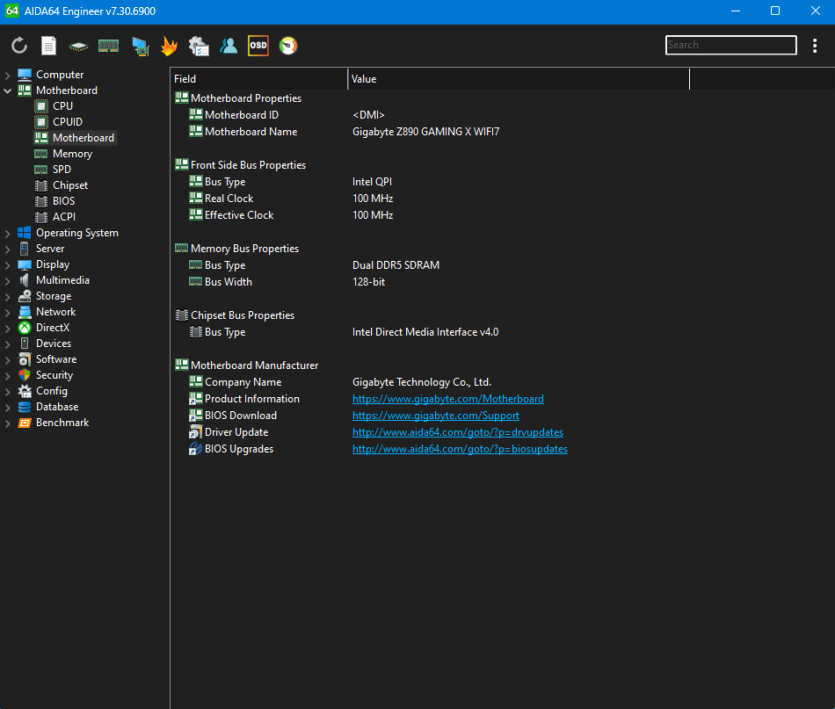The height and width of the screenshot is (709, 835).
Task: Click the Storage icon in tree
Action: [x=24, y=296]
